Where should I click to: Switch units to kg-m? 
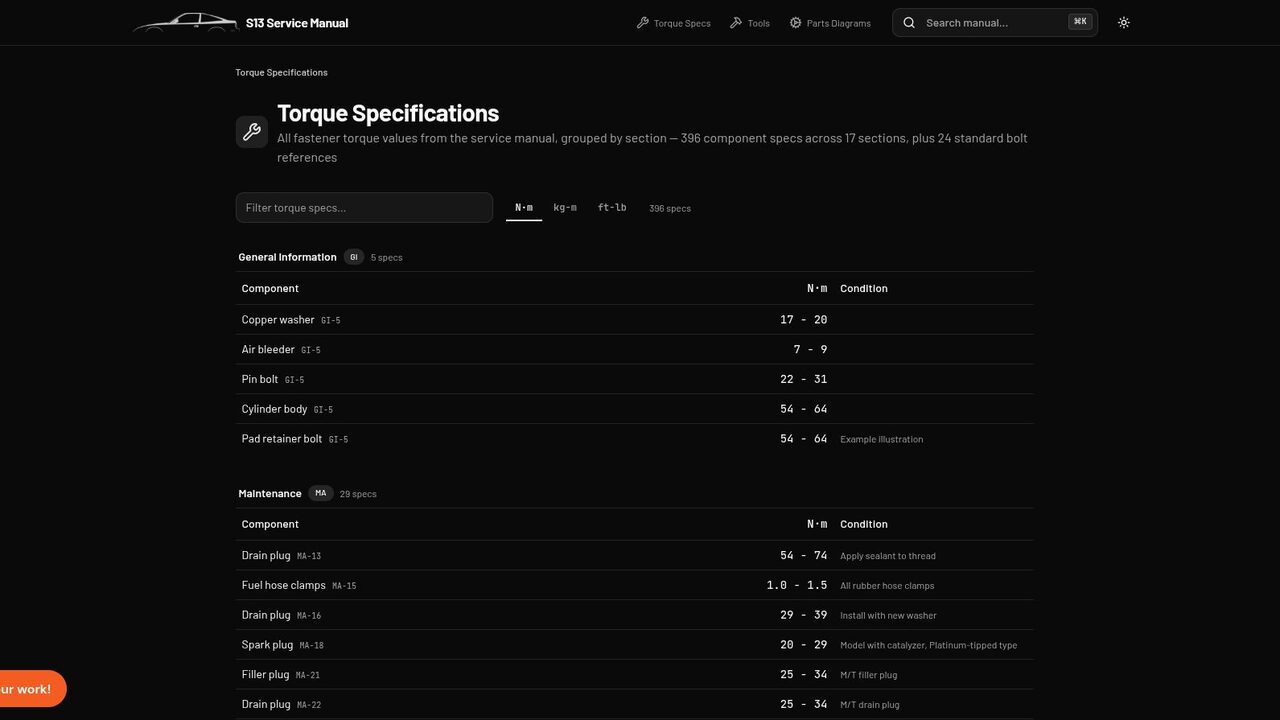click(x=565, y=208)
